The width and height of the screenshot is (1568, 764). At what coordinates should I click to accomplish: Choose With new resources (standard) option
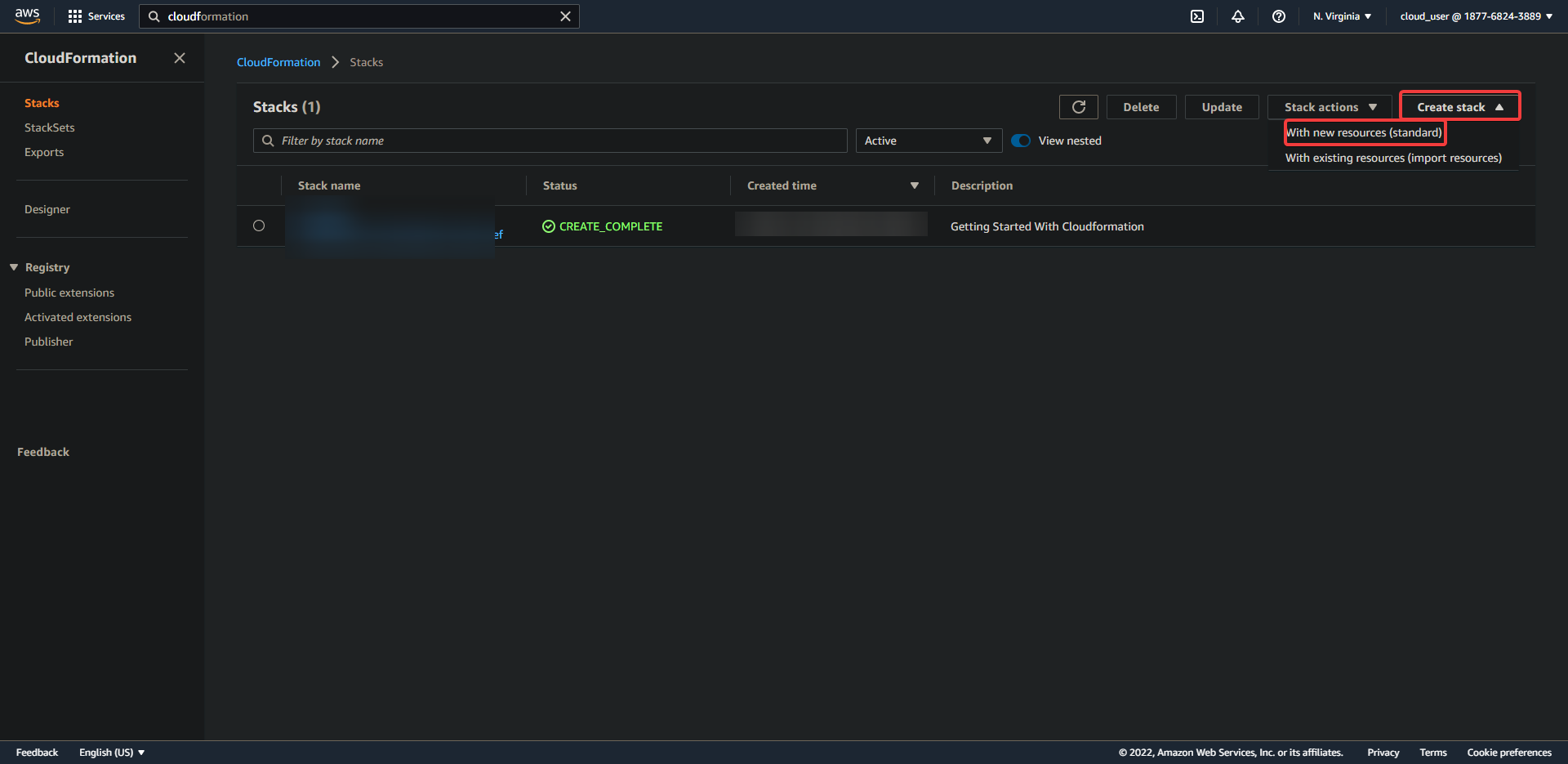click(1364, 132)
